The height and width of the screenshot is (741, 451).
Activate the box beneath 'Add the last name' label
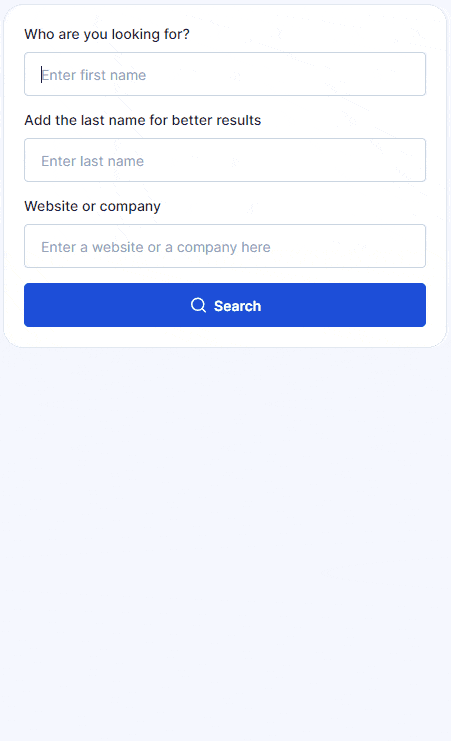[x=225, y=160]
